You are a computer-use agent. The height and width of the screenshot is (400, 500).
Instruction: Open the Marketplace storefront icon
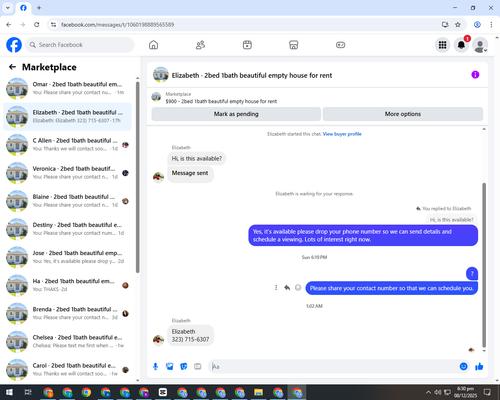click(x=294, y=45)
